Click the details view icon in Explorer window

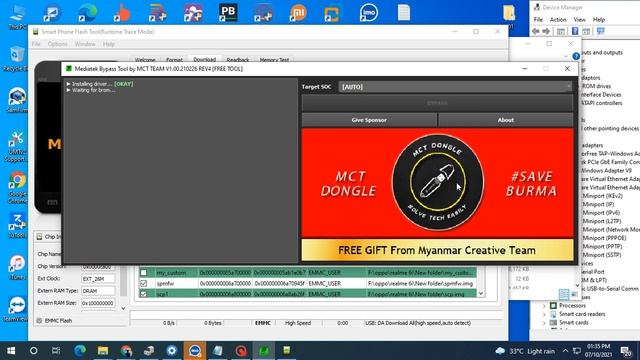(x=564, y=294)
